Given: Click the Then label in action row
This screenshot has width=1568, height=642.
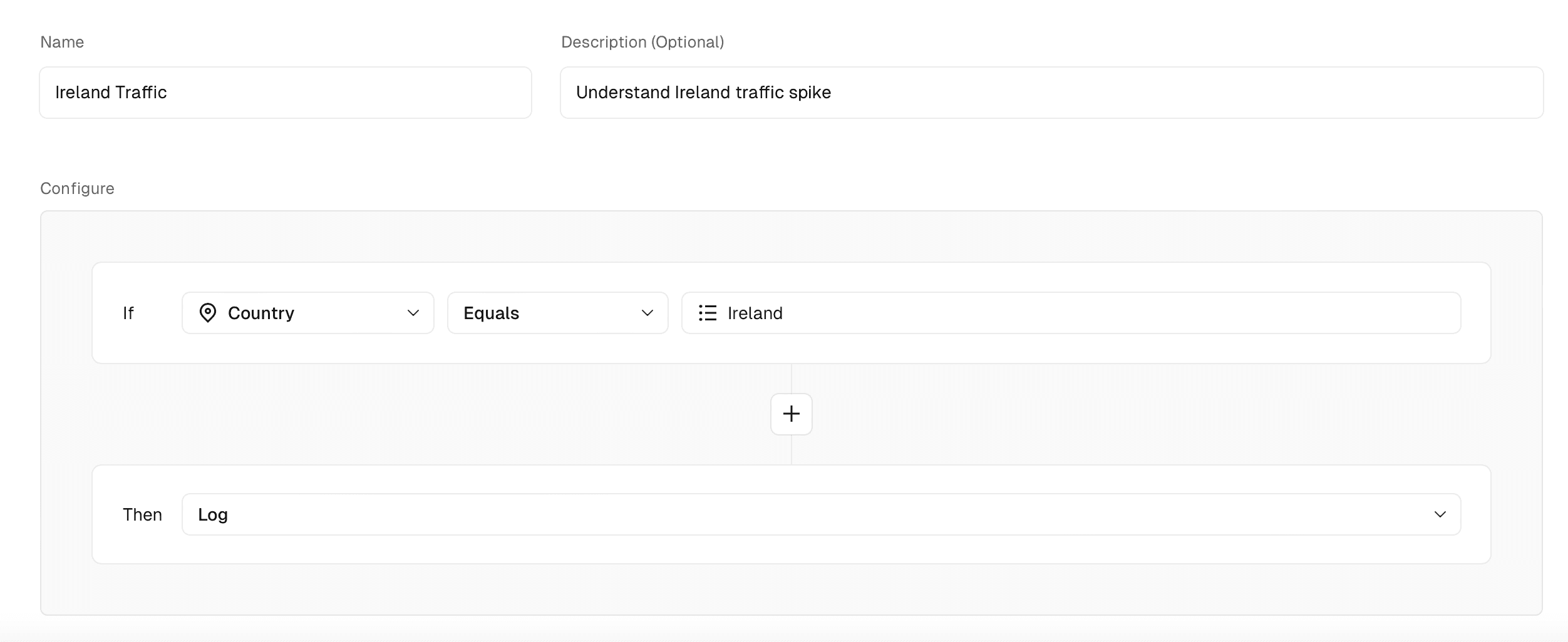Looking at the screenshot, I should coord(142,514).
